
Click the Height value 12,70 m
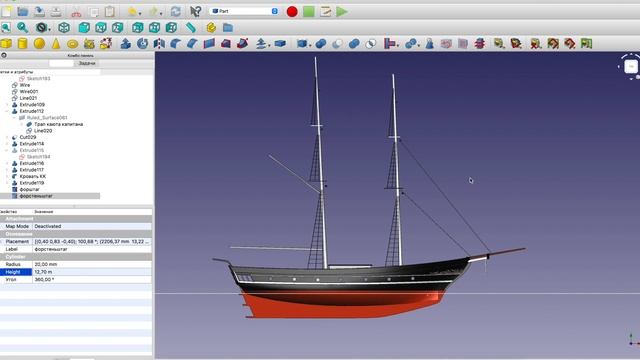coord(92,272)
